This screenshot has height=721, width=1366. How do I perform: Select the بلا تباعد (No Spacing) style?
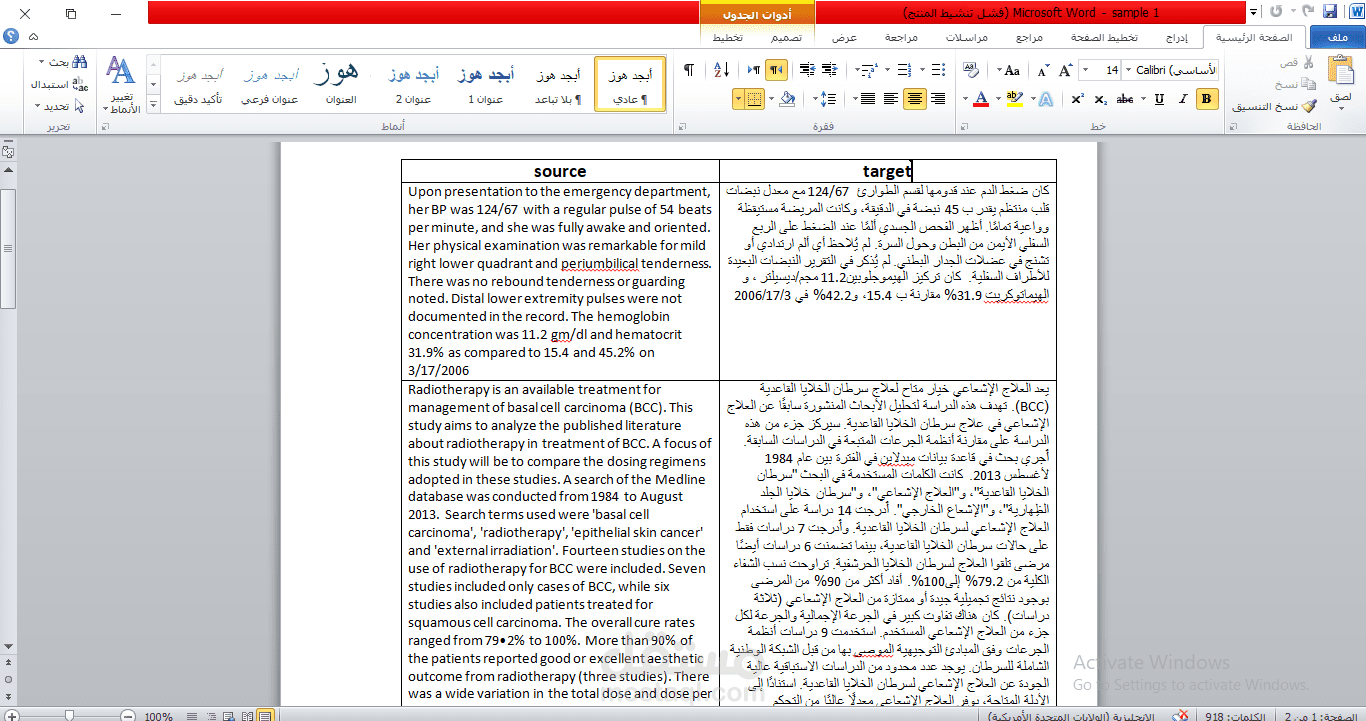pyautogui.click(x=557, y=83)
